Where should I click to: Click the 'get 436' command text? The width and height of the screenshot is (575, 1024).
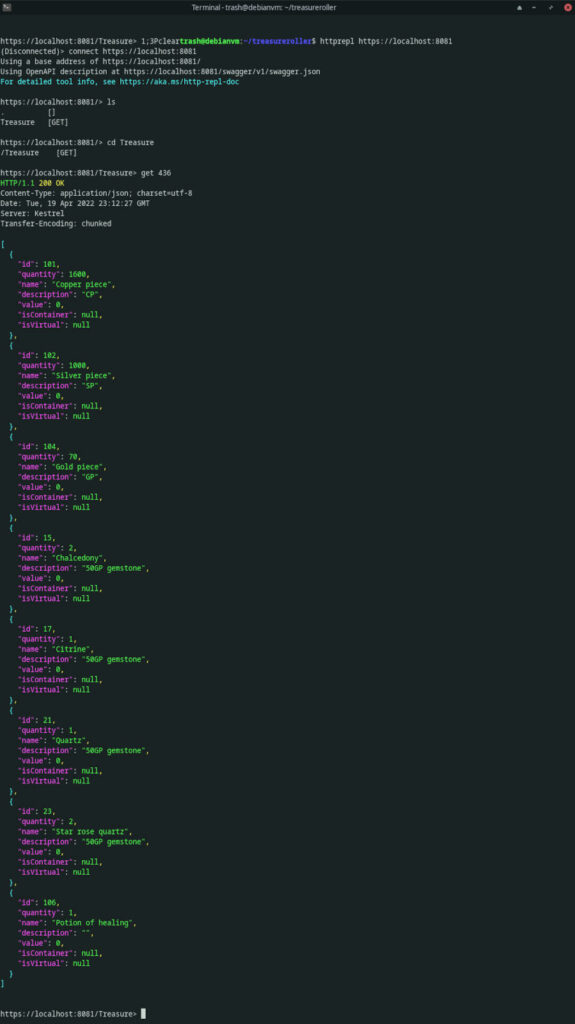tap(156, 172)
